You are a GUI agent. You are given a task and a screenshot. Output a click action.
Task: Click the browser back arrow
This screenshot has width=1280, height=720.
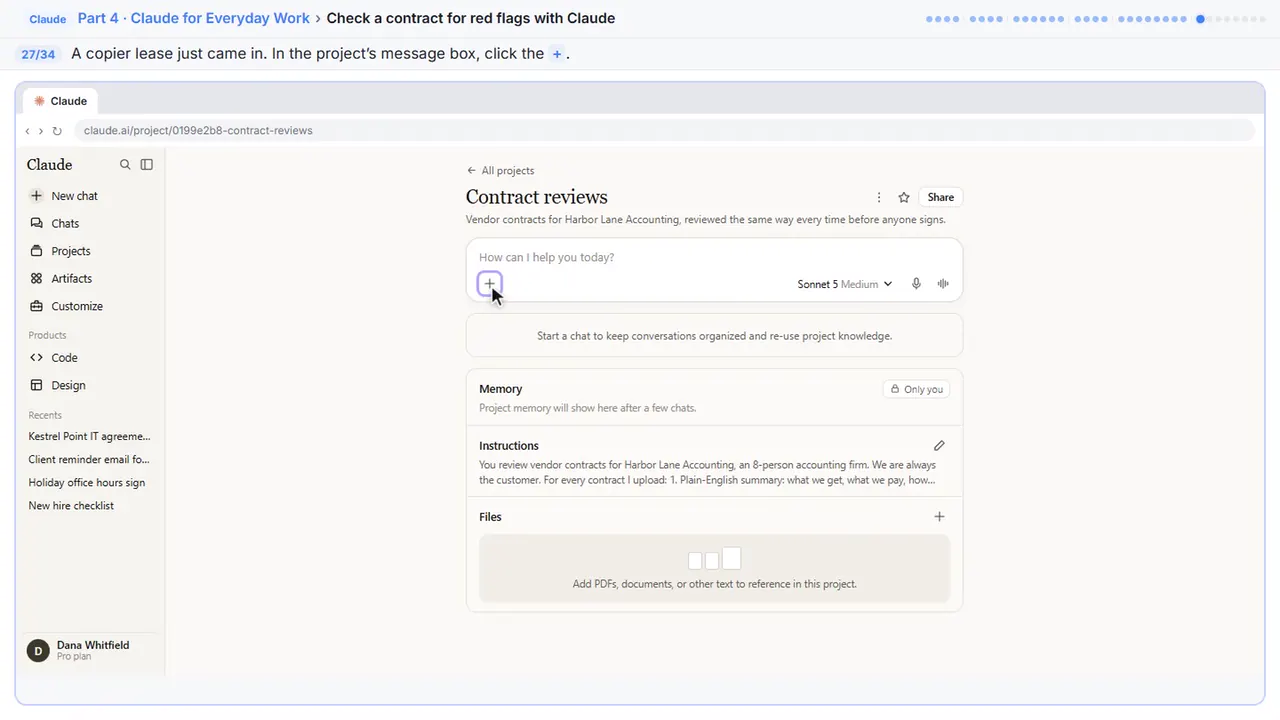[x=27, y=131]
